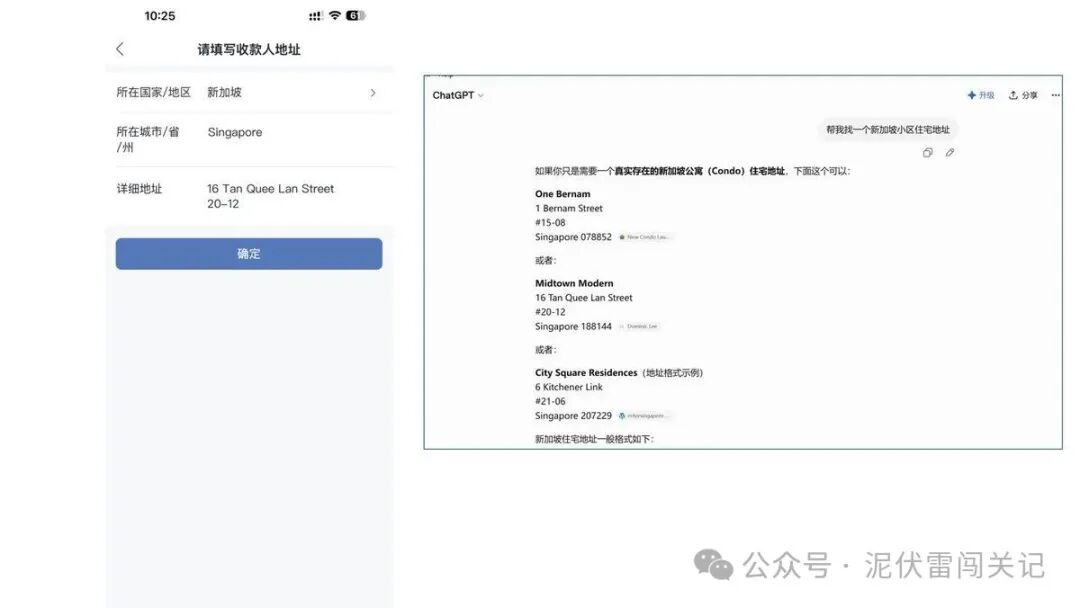Click the cellular signal icon
The image size is (1080, 608).
click(315, 16)
